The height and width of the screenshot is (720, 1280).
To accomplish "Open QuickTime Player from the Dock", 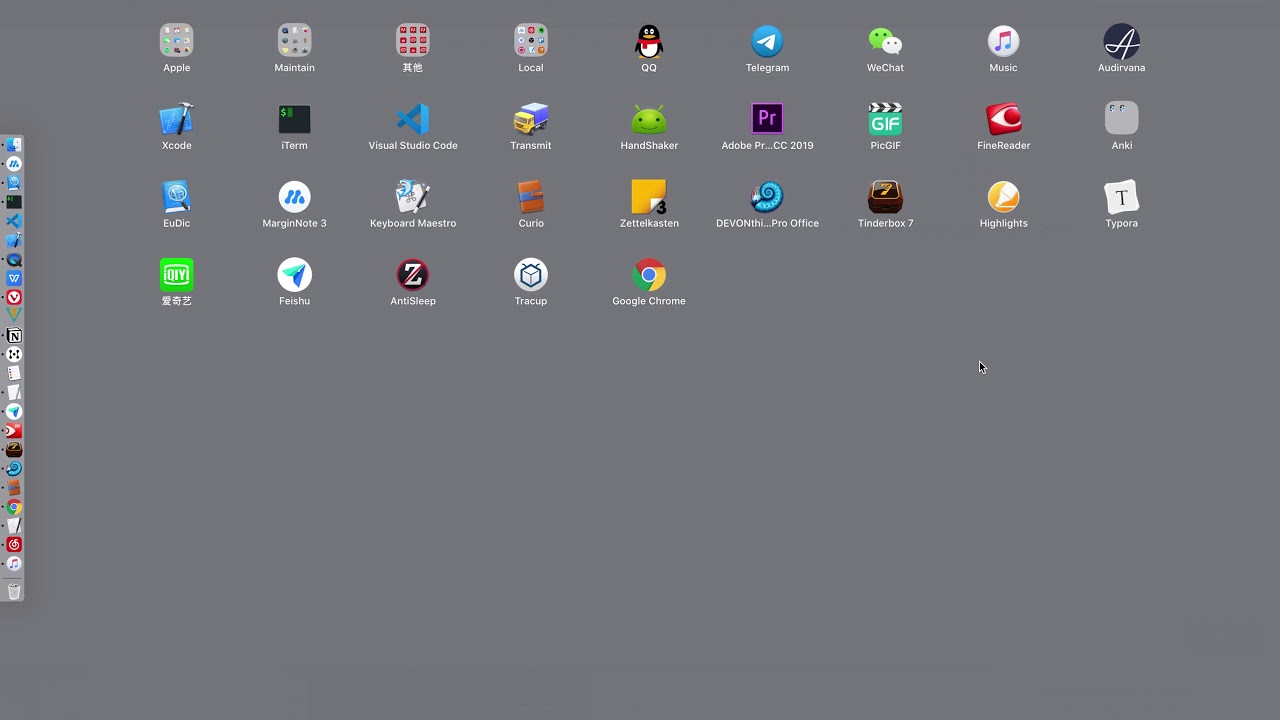I will point(14,259).
